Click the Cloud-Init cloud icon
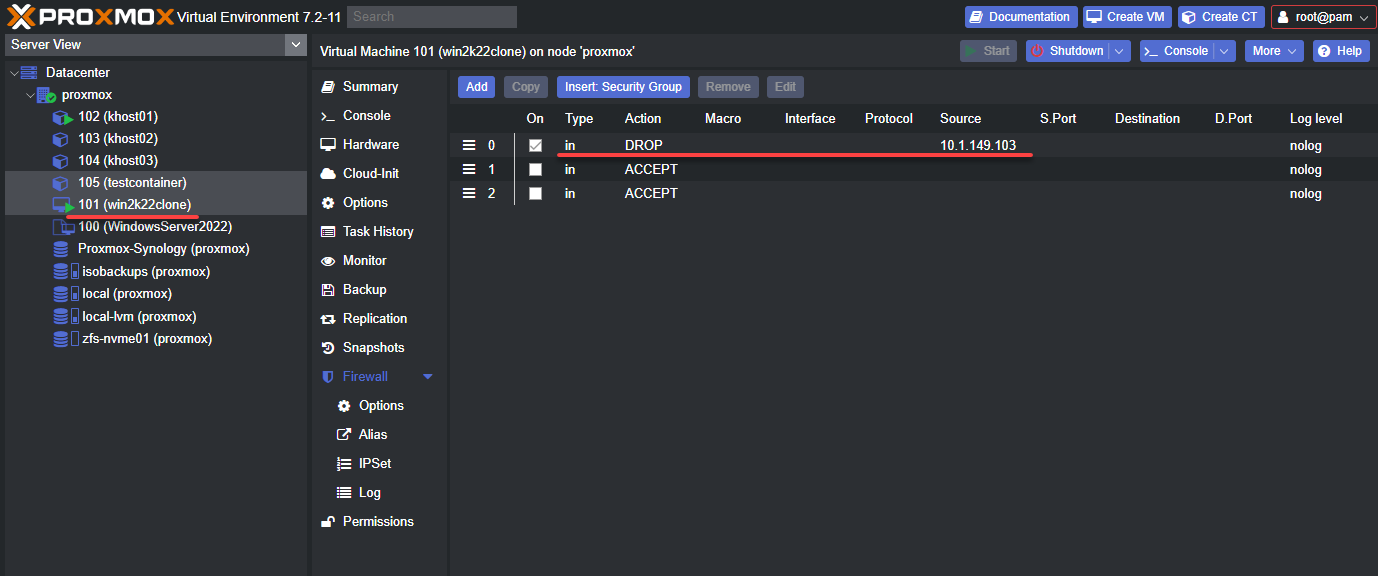 click(327, 174)
